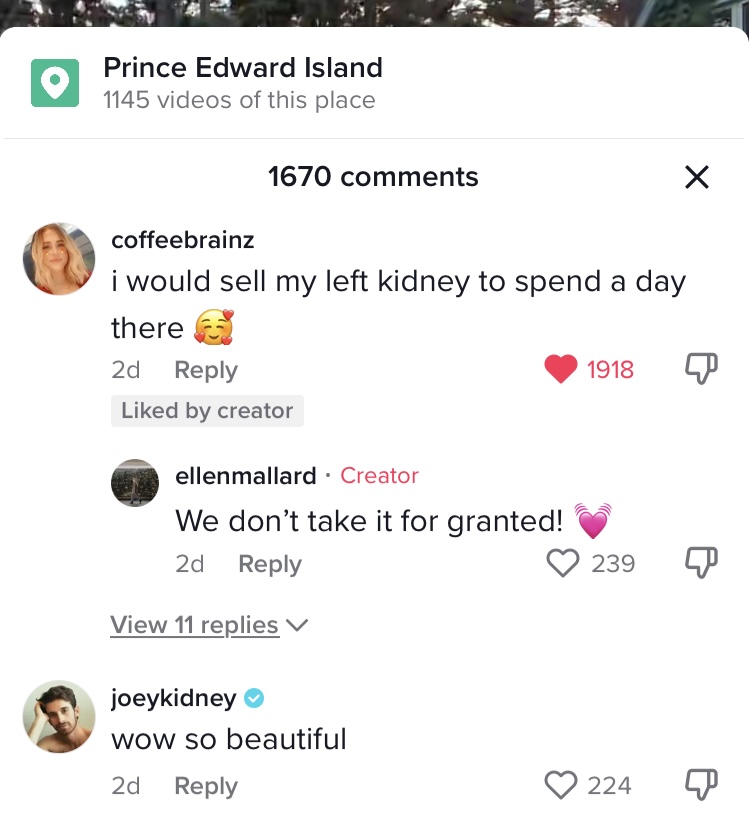Screen dimensions: 749x817
Task: Unlike coffeebrainz's comment with red heart
Action: (561, 369)
